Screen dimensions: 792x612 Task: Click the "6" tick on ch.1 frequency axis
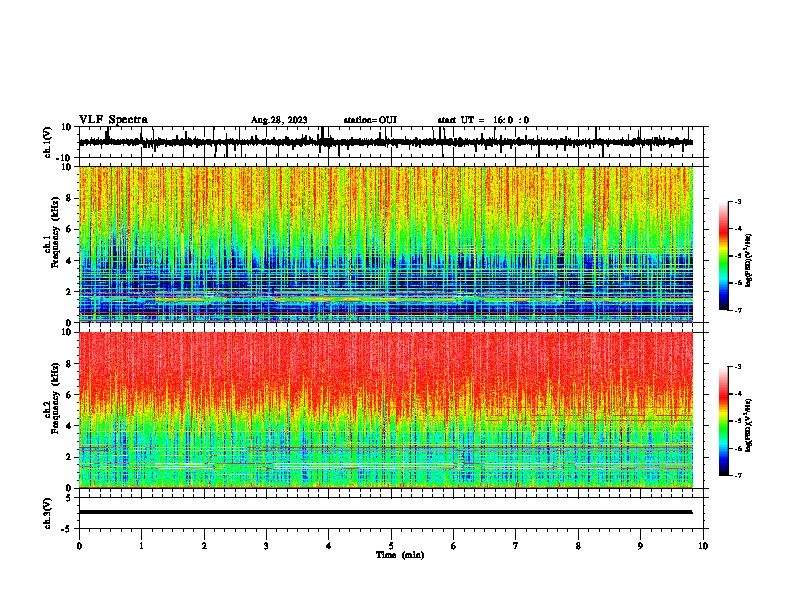tap(69, 229)
